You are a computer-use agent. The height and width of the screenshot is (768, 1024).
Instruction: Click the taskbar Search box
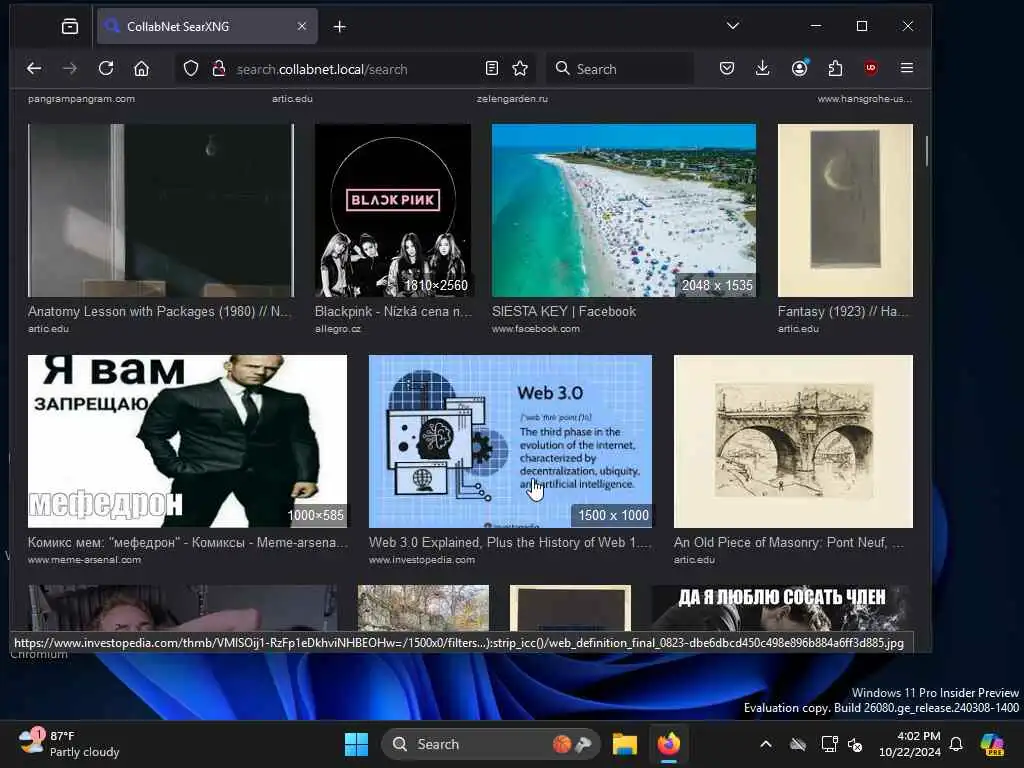tap(490, 744)
